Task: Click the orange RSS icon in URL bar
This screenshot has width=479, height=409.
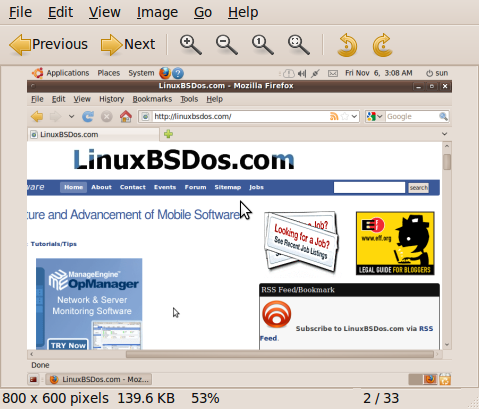Action: coord(334,116)
